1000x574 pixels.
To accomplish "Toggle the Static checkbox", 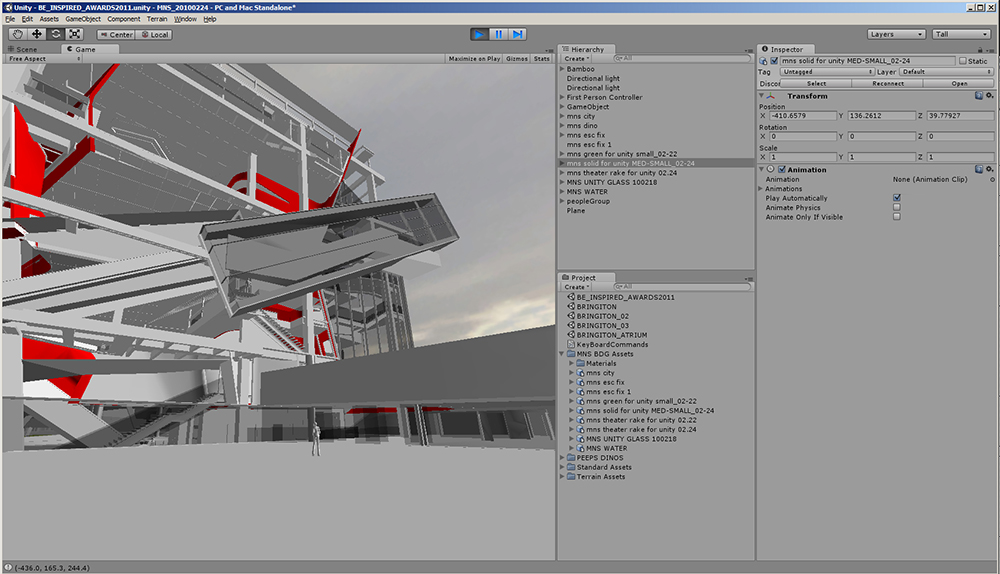I will point(963,61).
